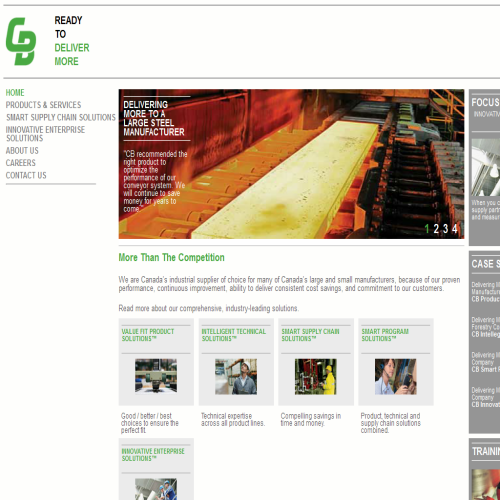Click 'Compelling savings in time and money' text
The image size is (500, 500).
coord(311,420)
